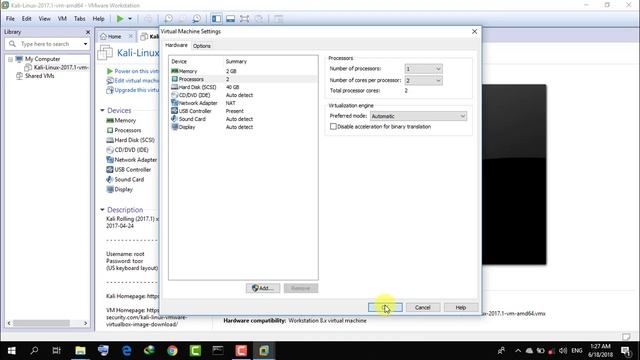This screenshot has width=640, height=360.
Task: Close the Library panel
Action: coord(88,32)
